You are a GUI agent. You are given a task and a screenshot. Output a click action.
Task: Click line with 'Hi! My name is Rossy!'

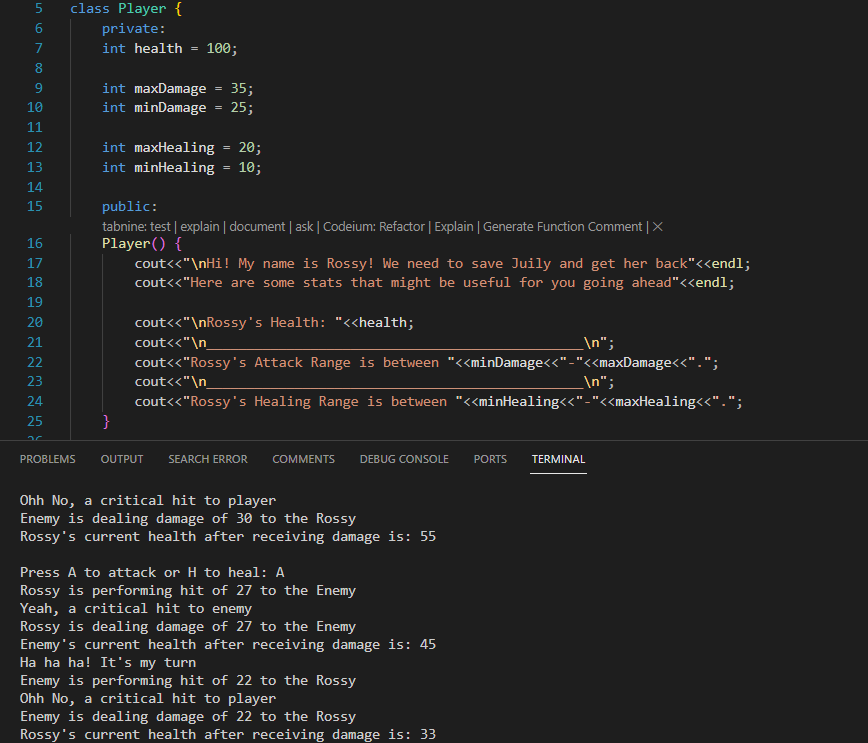442,264
